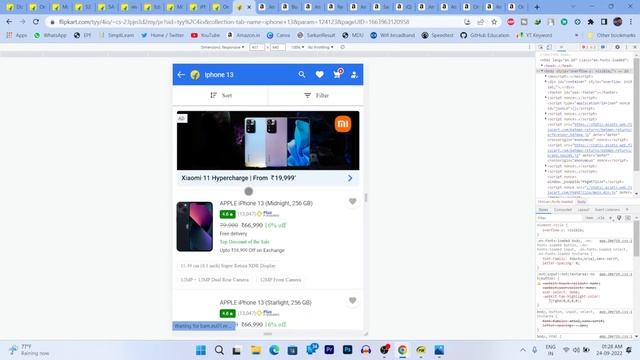The height and width of the screenshot is (360, 640).
Task: Toggle the DevTools device toolbar icon
Action: 549,47
